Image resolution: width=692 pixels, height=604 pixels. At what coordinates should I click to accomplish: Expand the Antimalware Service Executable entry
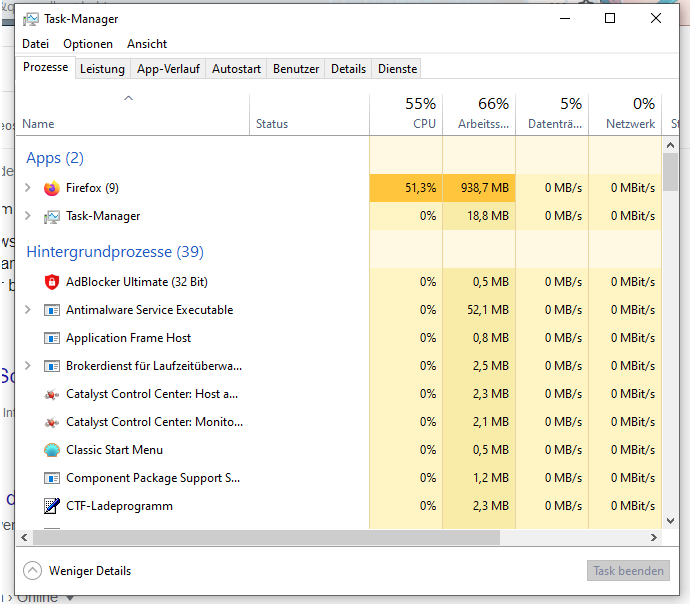click(28, 310)
